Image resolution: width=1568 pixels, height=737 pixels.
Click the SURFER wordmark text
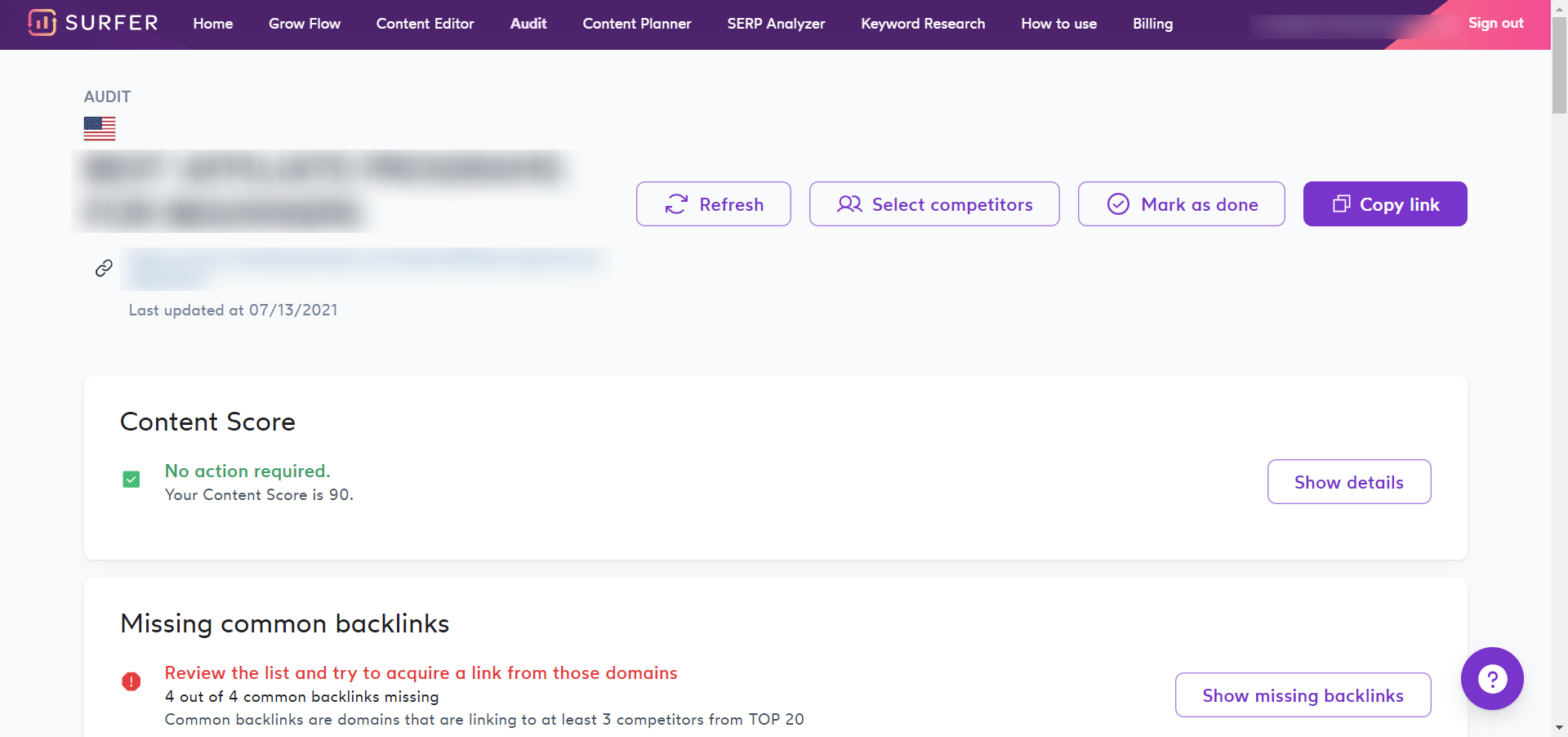pos(112,23)
